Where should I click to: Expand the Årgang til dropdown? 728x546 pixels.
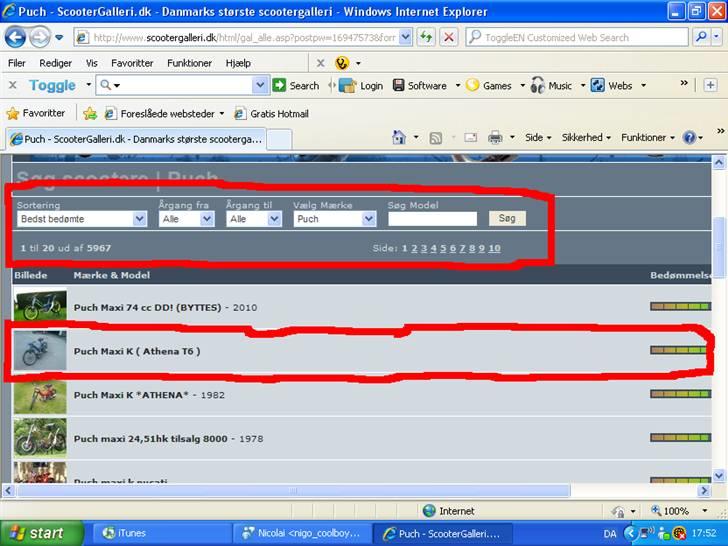pyautogui.click(x=253, y=219)
